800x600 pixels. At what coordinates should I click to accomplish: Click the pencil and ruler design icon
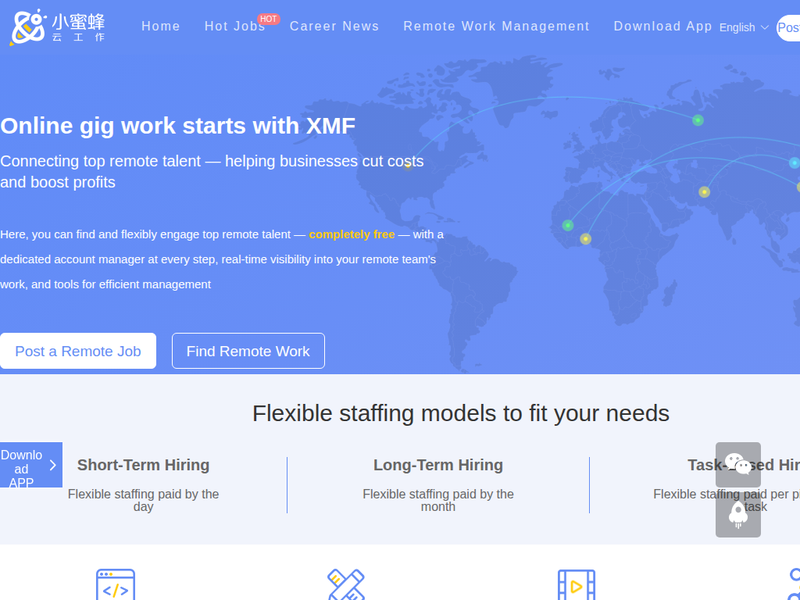pos(346,585)
